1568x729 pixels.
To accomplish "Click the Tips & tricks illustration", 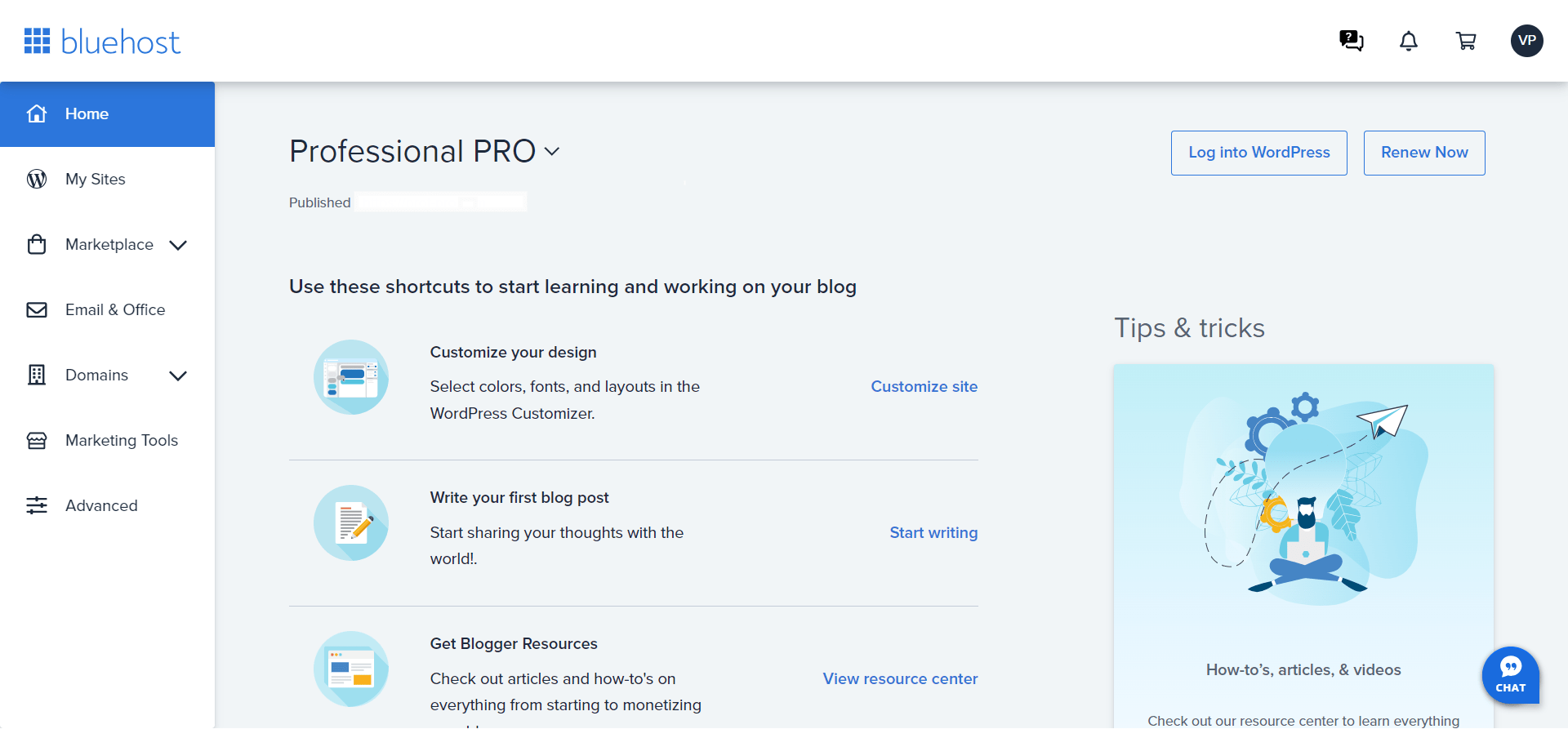I will tap(1304, 498).
